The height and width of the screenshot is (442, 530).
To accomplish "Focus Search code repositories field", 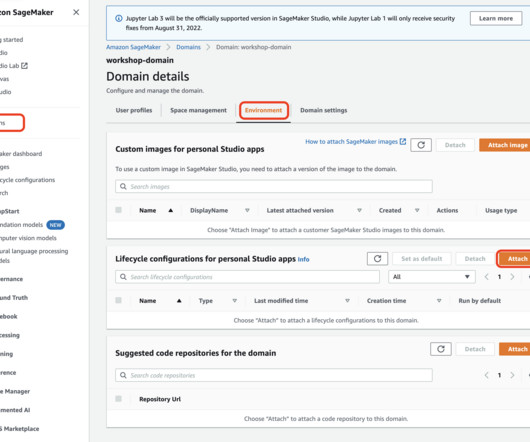I will (x=274, y=375).
